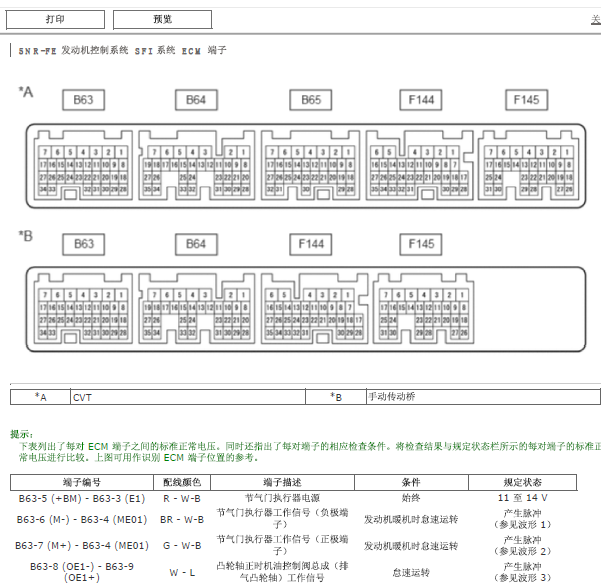Image resolution: width=601 pixels, height=585 pixels.
Task: Select the B65 connector label in diagram *A
Action: 311,100
